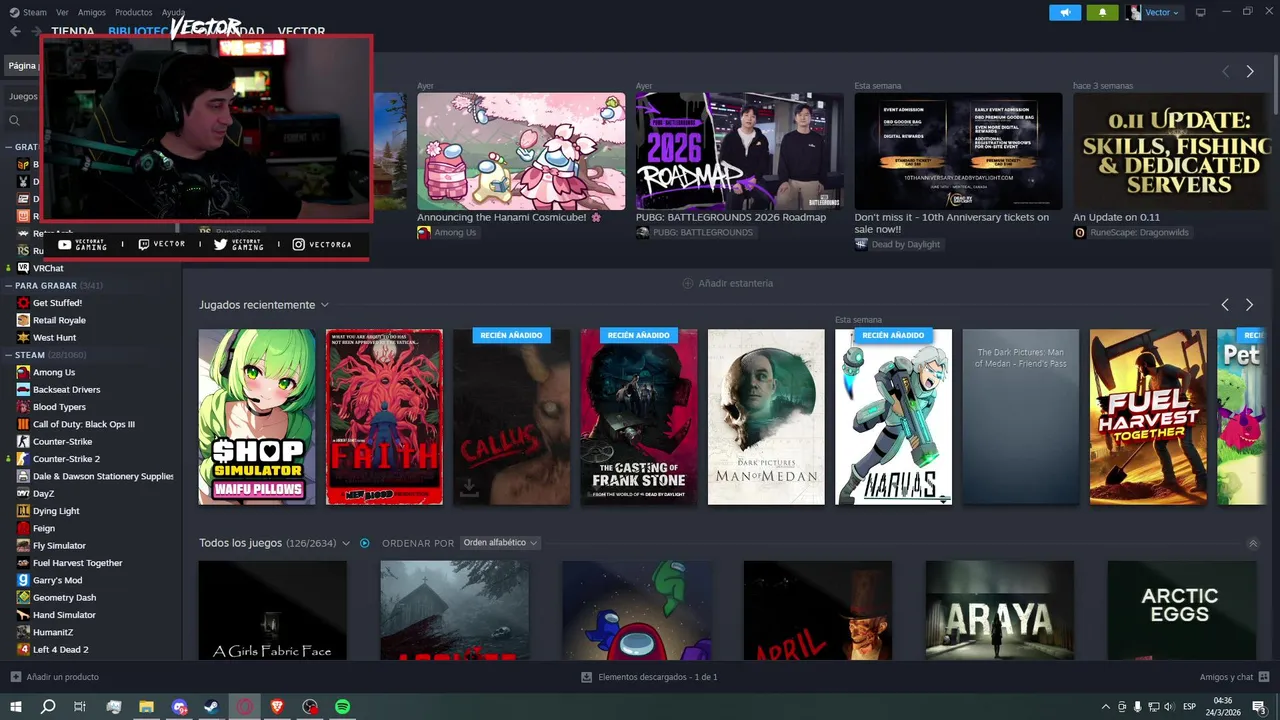Open the Todos los juegos shelf dropdown
The width and height of the screenshot is (1280, 720).
pyautogui.click(x=346, y=543)
